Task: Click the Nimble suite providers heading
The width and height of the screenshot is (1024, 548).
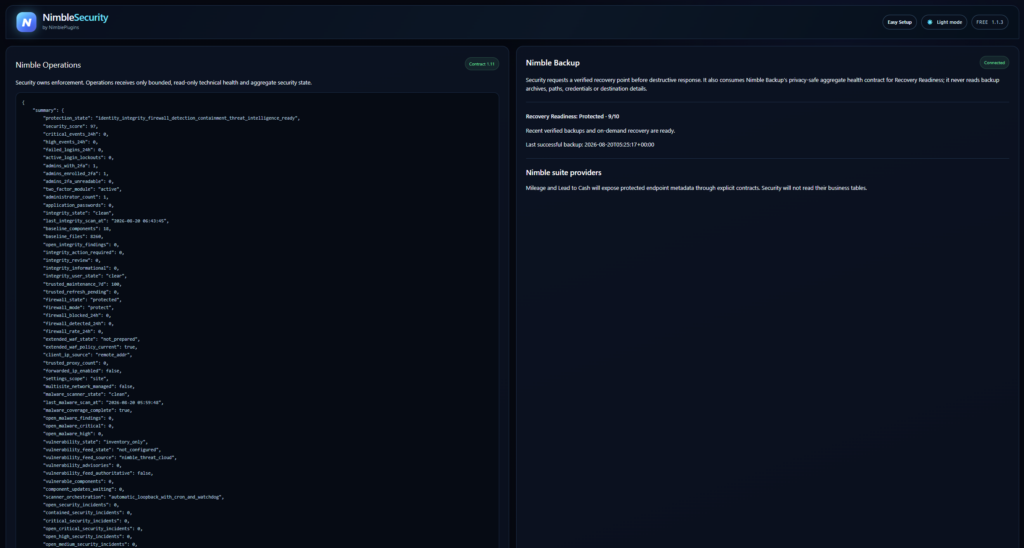Action: (564, 172)
